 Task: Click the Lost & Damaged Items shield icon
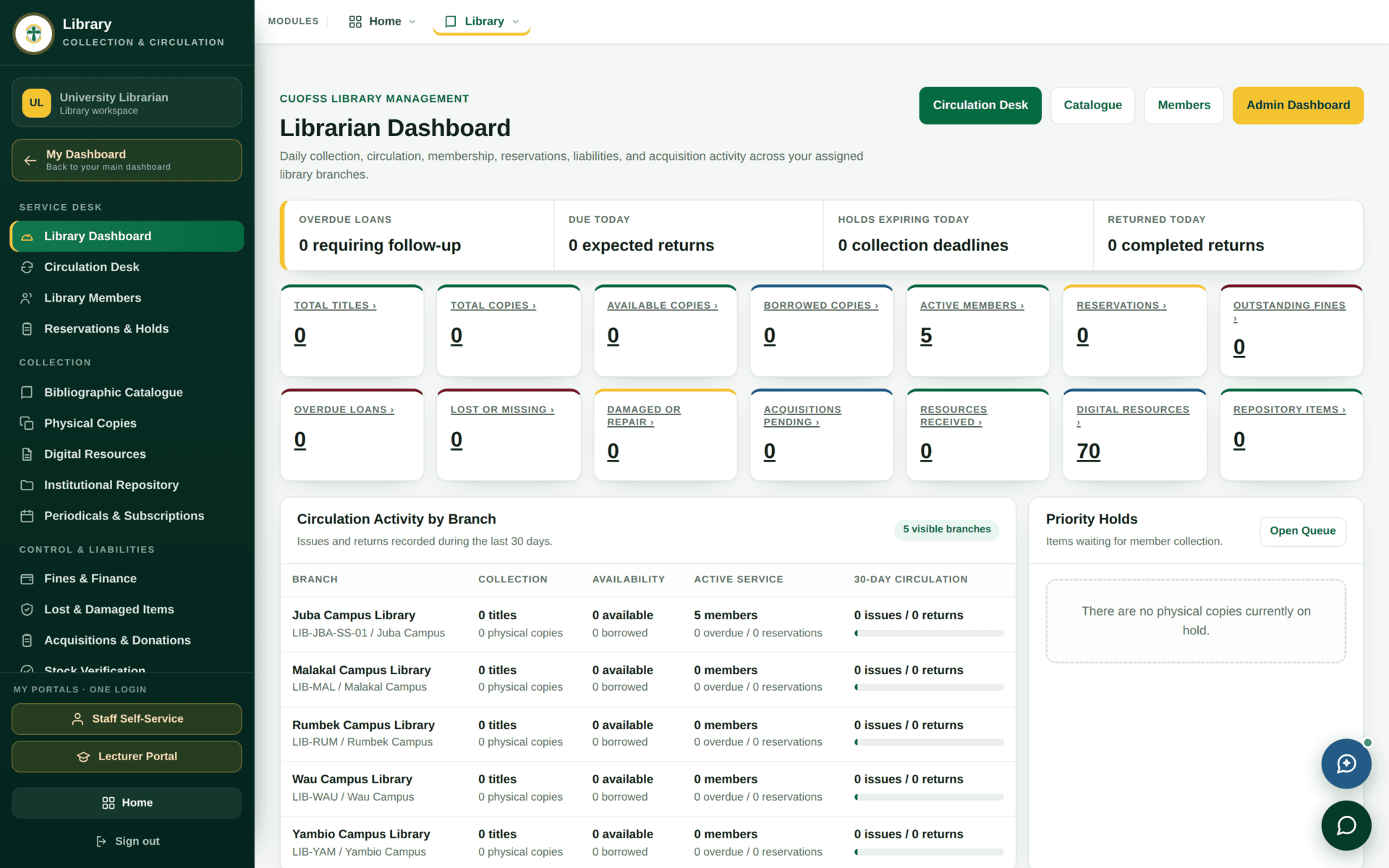pyautogui.click(x=27, y=610)
